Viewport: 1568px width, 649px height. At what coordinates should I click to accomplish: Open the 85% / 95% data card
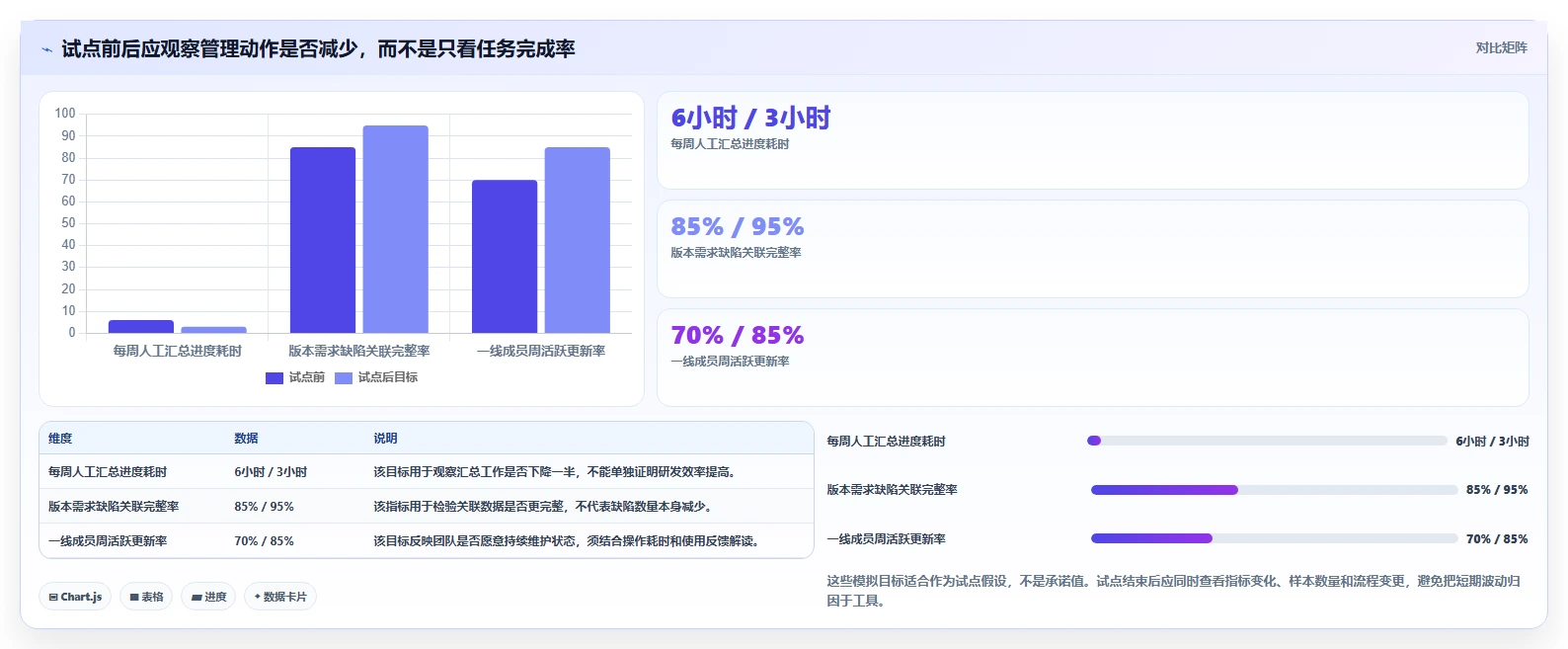[1093, 249]
